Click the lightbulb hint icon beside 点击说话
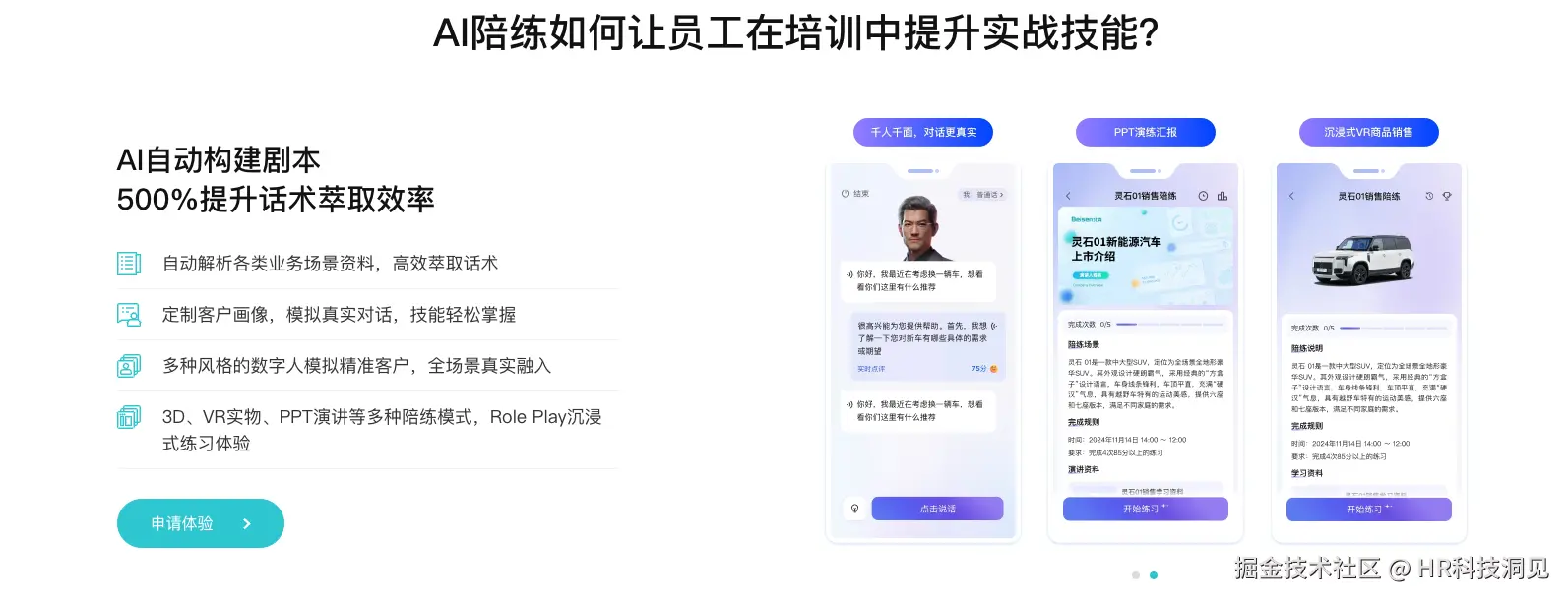This screenshot has width=1568, height=600. (854, 509)
